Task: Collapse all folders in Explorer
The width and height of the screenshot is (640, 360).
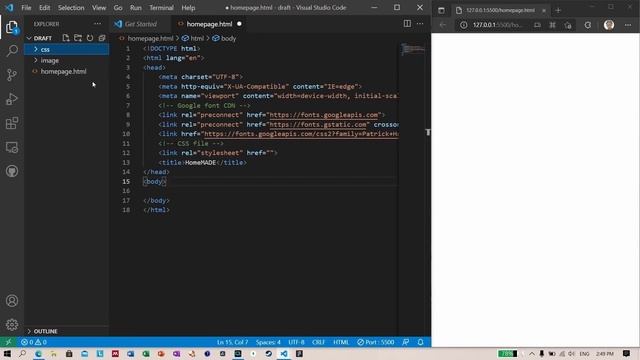Action: point(102,38)
